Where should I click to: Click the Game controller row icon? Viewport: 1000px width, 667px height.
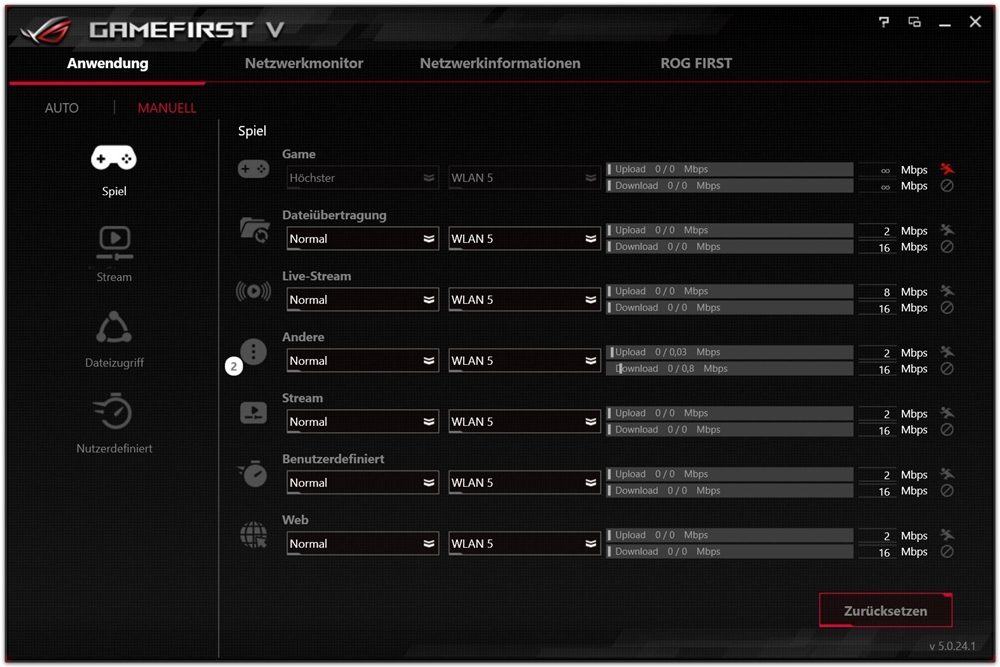[x=253, y=169]
